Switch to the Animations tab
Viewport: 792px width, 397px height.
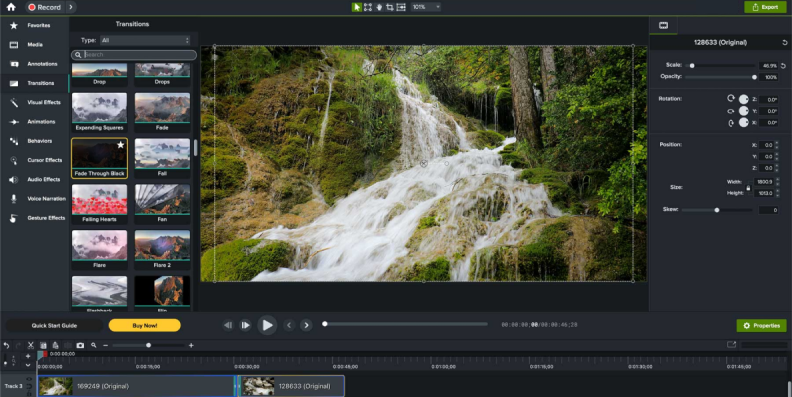point(34,122)
